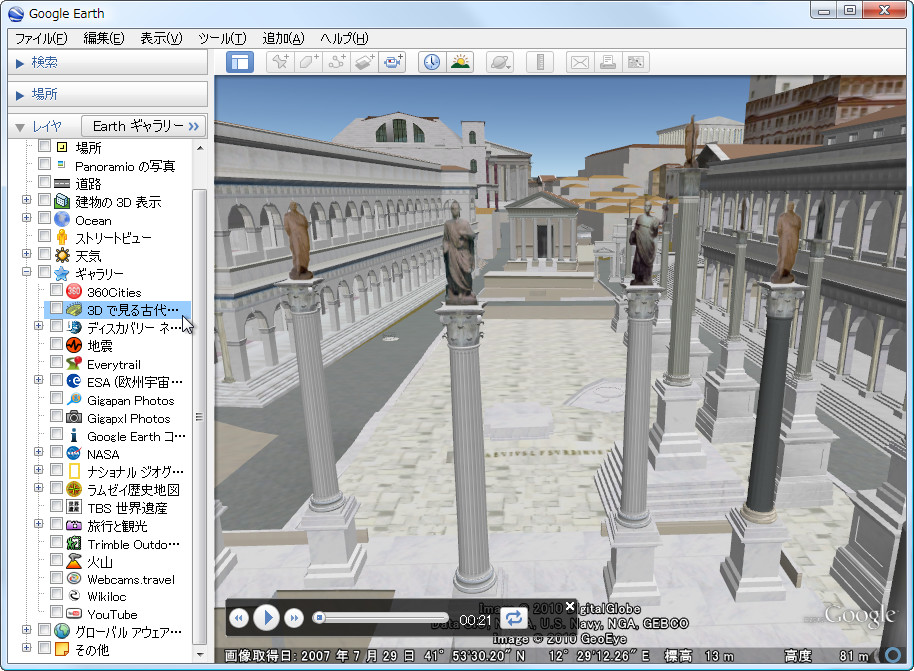Open the ヘルプ(H) menu
Viewport: 914px width, 671px height.
pos(344,38)
